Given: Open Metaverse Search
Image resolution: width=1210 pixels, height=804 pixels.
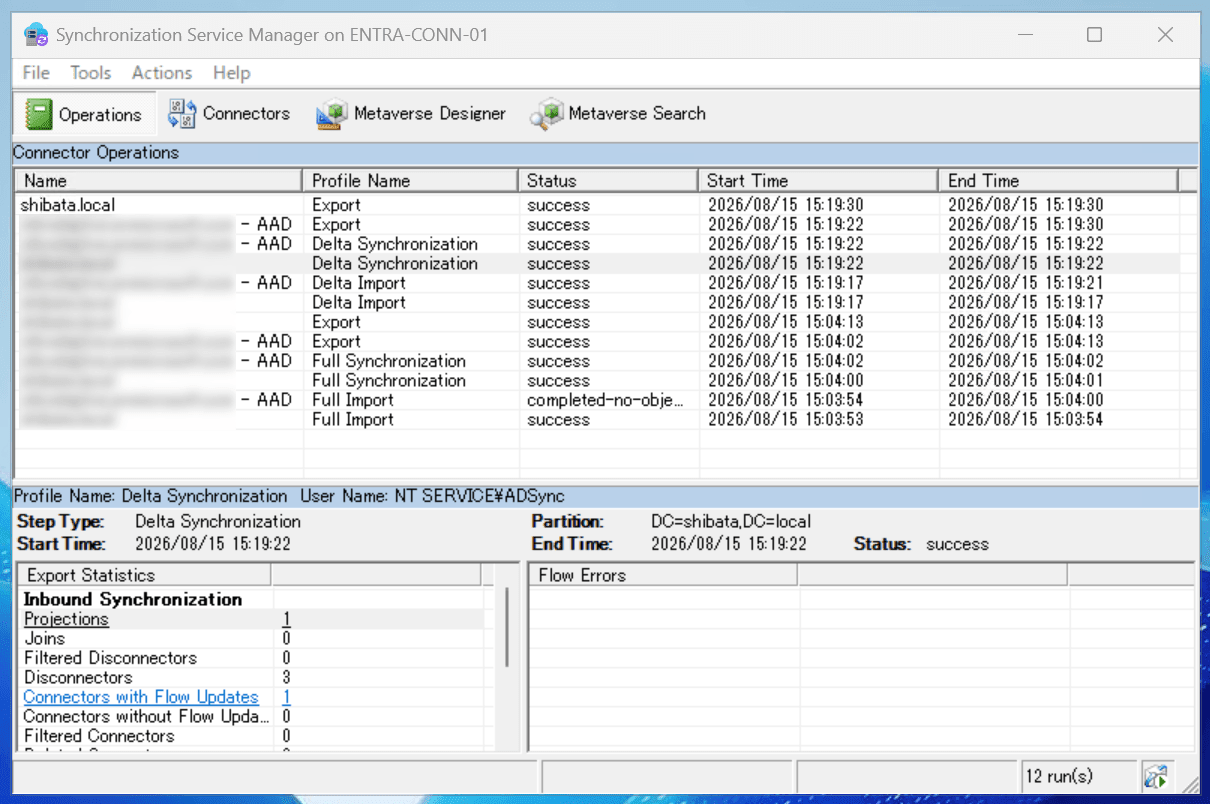Looking at the screenshot, I should [618, 114].
